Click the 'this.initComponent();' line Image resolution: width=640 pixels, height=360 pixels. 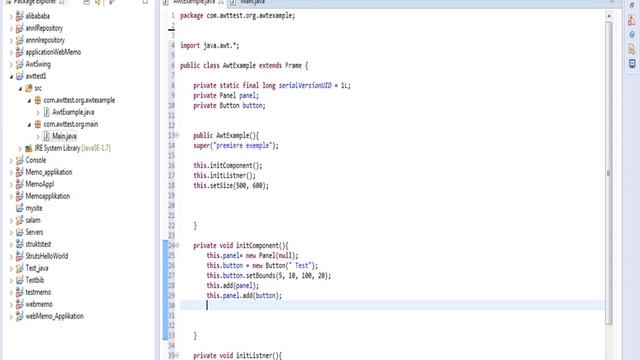click(x=228, y=165)
